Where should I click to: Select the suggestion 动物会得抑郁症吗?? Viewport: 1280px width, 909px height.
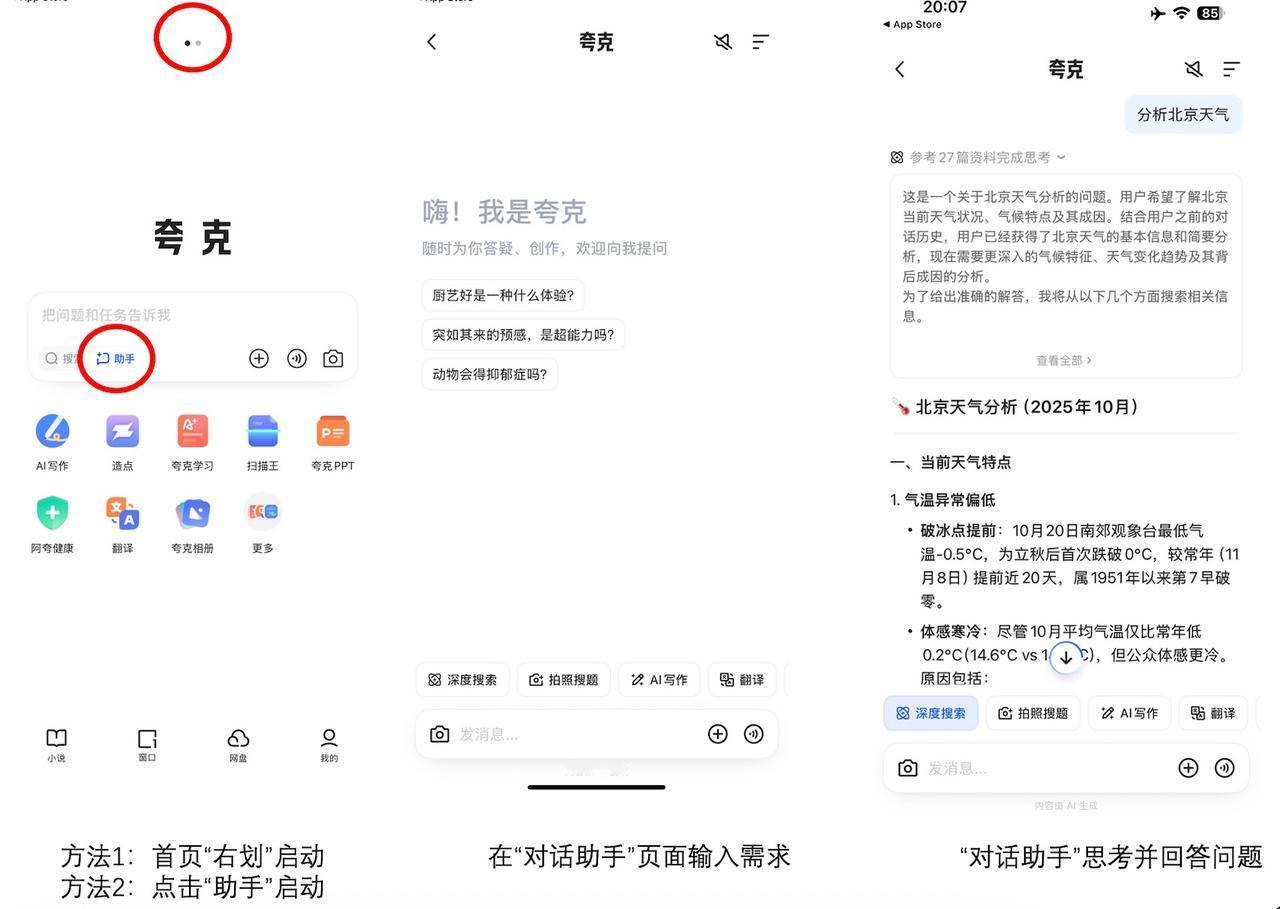click(x=490, y=374)
